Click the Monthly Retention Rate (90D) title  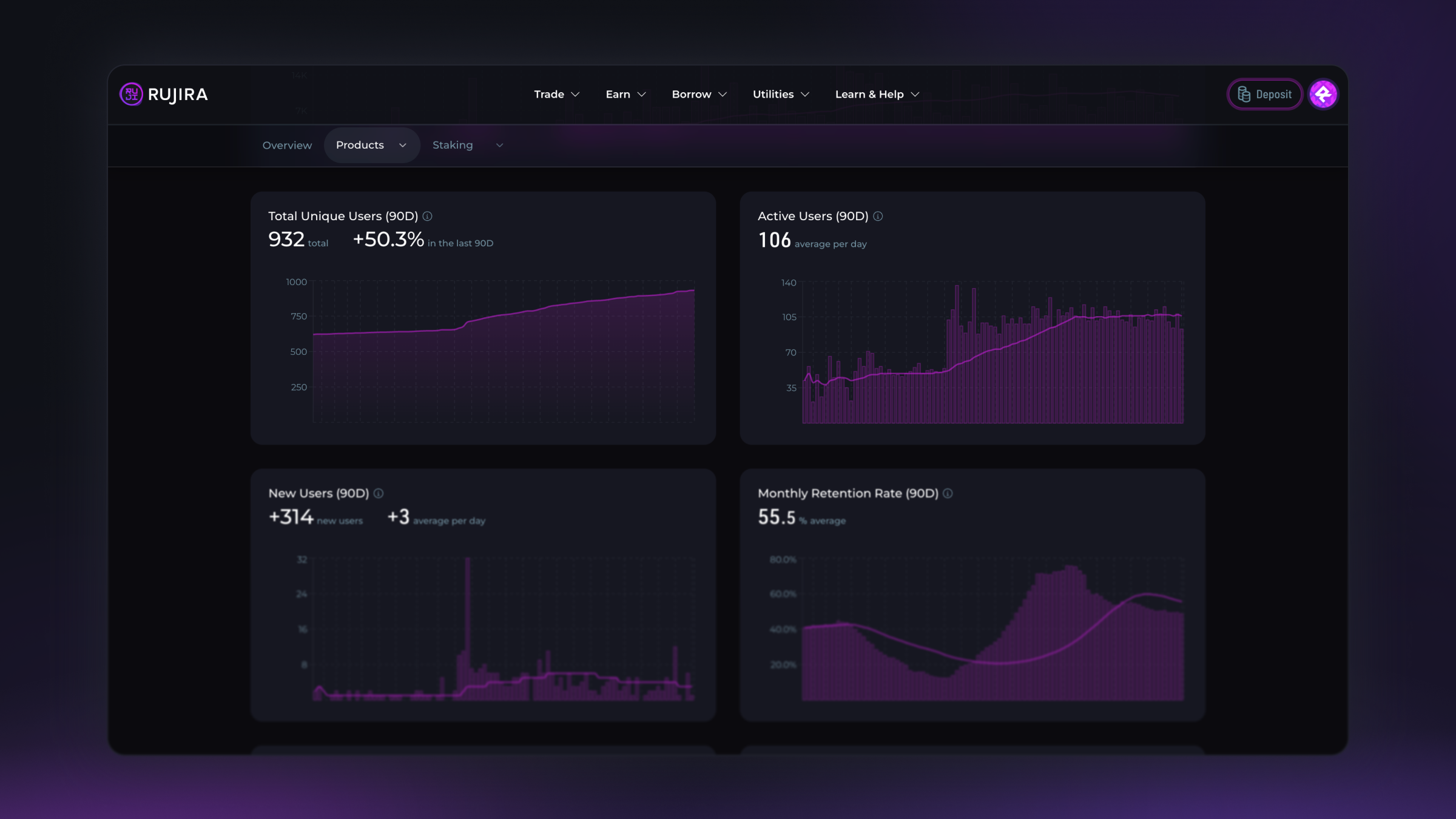pos(848,493)
